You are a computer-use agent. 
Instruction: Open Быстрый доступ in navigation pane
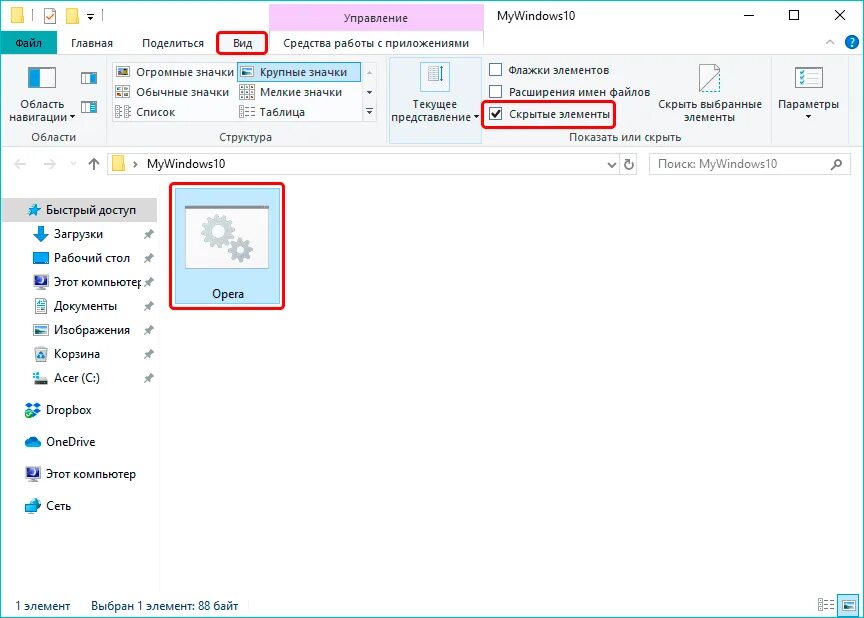point(80,210)
